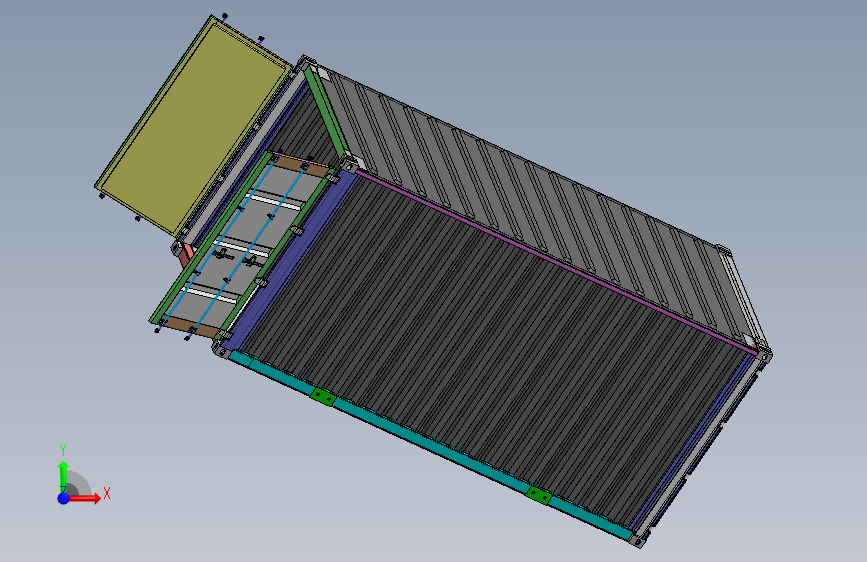Pick the green forklift bracket near container rear
867x562 pixels.
(539, 495)
